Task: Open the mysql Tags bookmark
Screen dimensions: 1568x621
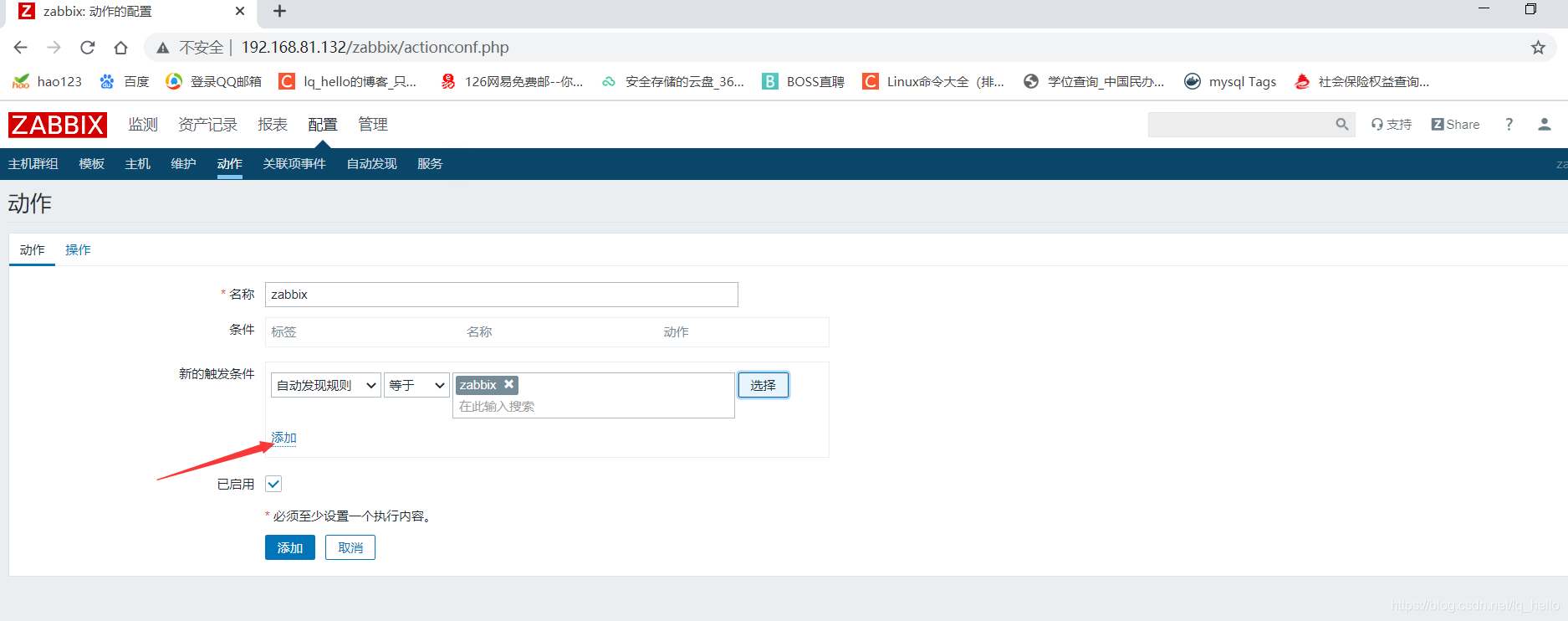Action: tap(1230, 81)
